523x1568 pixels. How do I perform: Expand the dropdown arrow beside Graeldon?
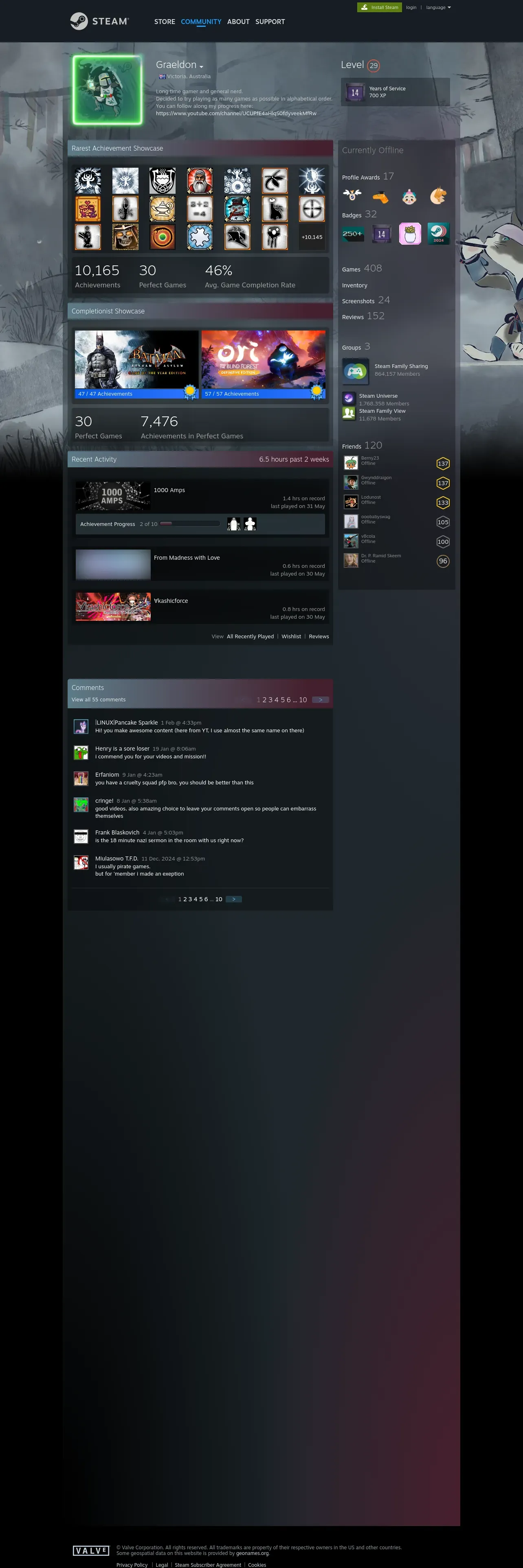[202, 66]
